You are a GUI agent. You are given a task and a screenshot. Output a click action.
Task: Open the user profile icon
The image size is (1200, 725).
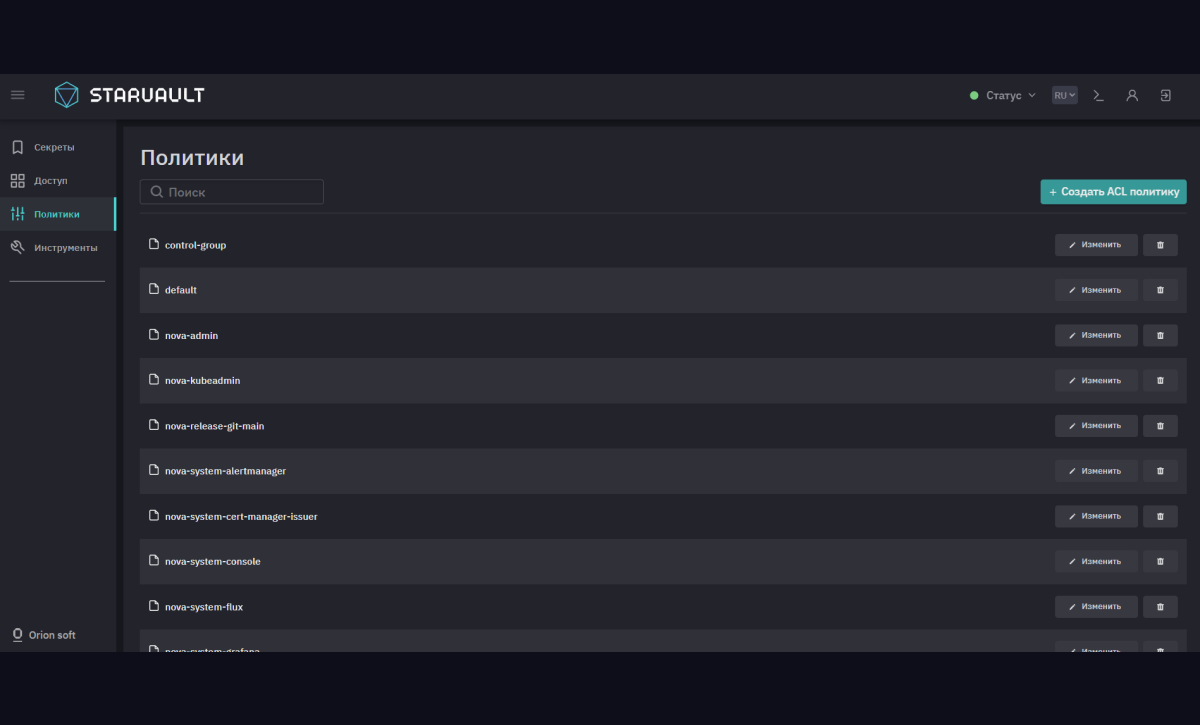pos(1132,96)
